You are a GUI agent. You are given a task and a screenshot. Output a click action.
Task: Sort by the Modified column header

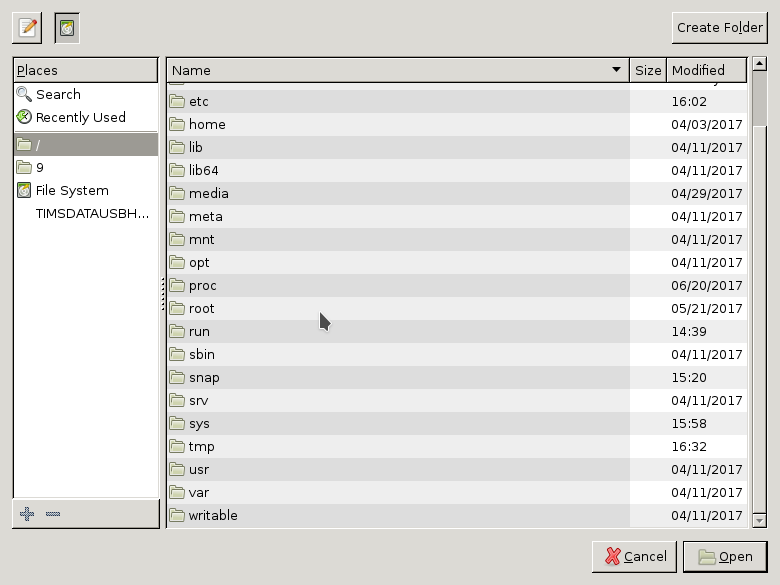click(706, 70)
